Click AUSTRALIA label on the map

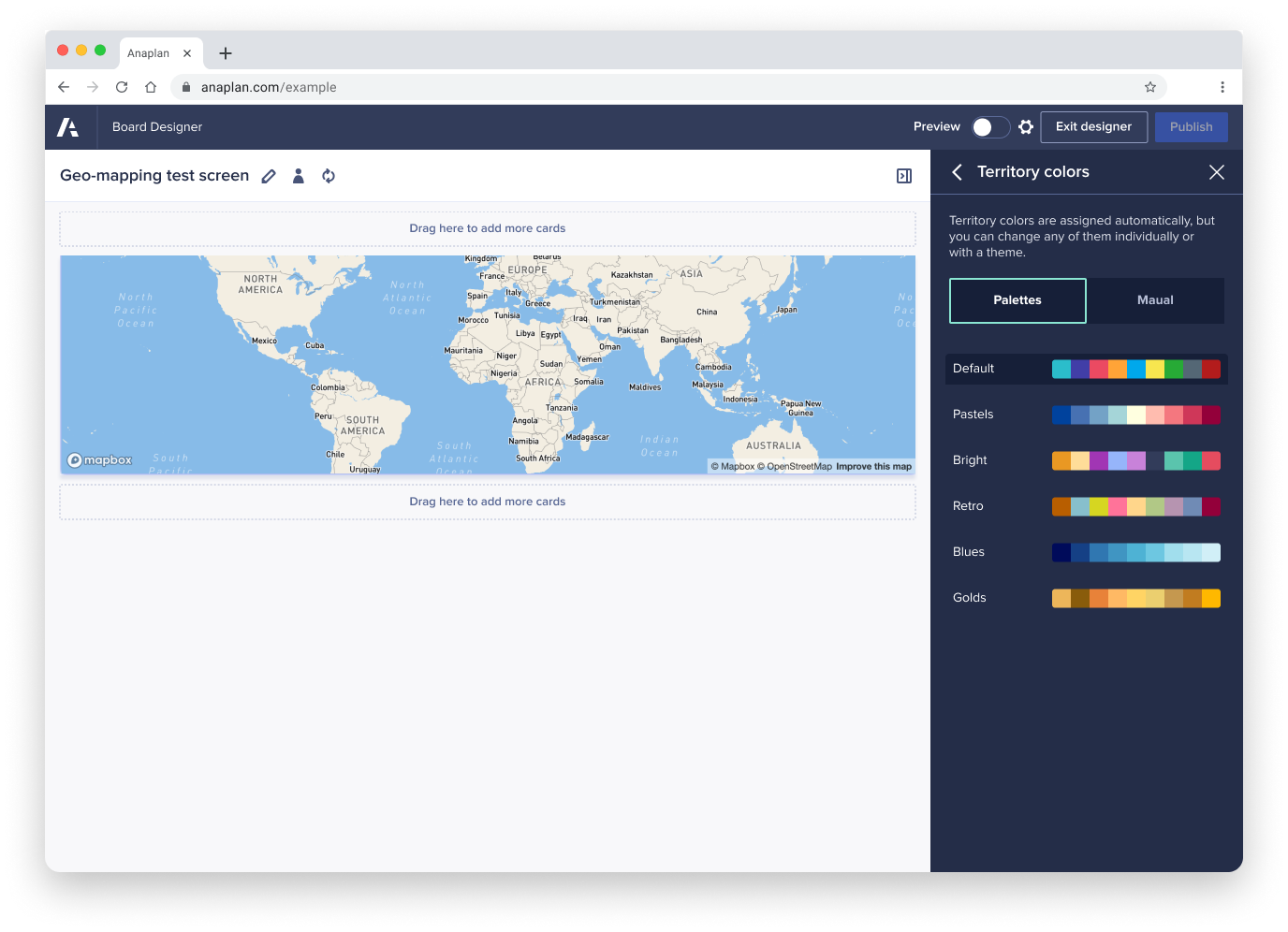click(773, 446)
